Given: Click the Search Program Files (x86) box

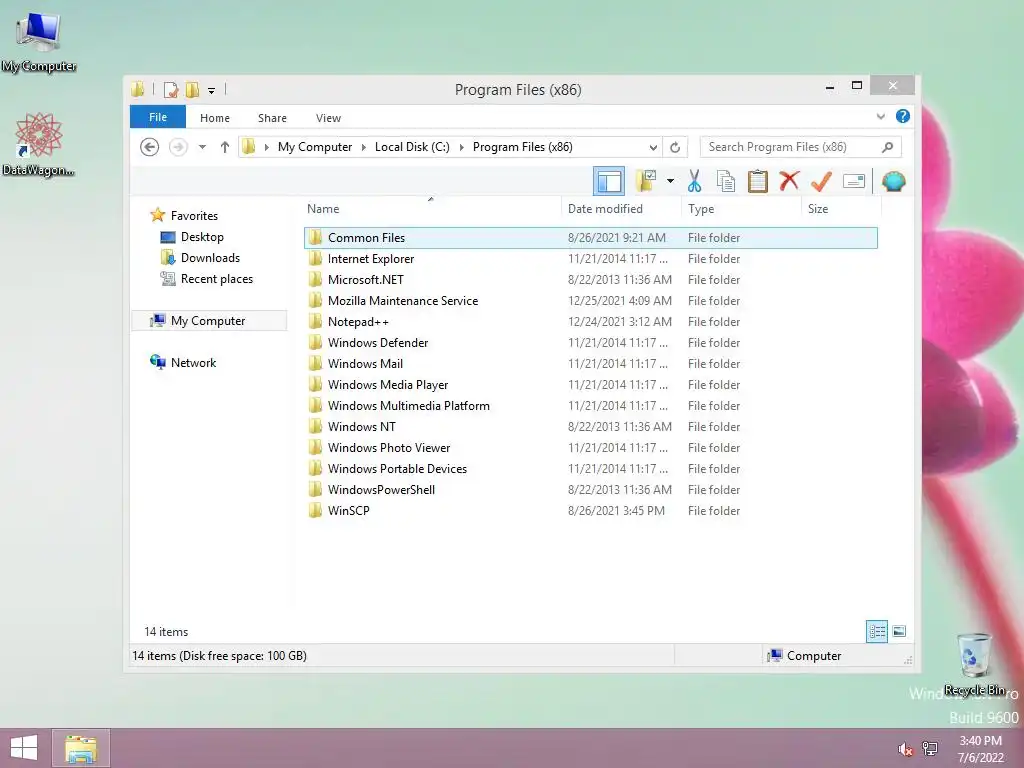Looking at the screenshot, I should point(801,147).
